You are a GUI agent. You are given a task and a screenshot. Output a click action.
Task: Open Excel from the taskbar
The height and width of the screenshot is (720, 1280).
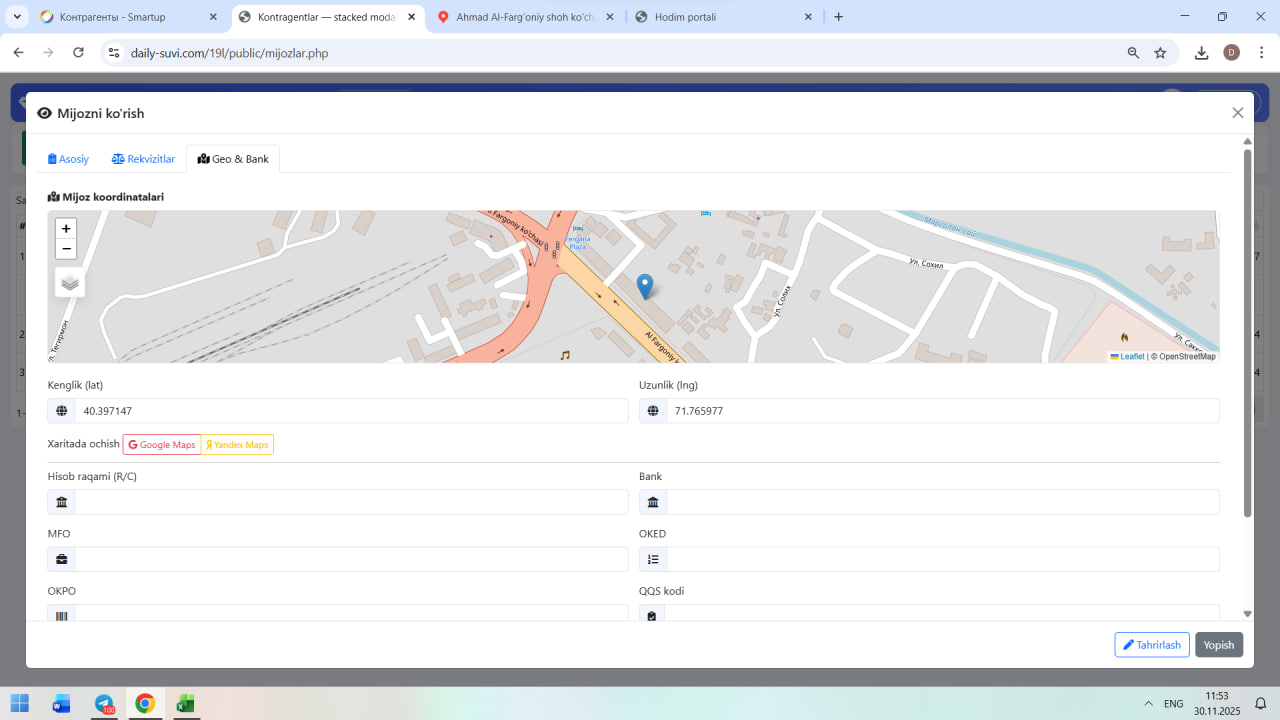click(x=185, y=703)
